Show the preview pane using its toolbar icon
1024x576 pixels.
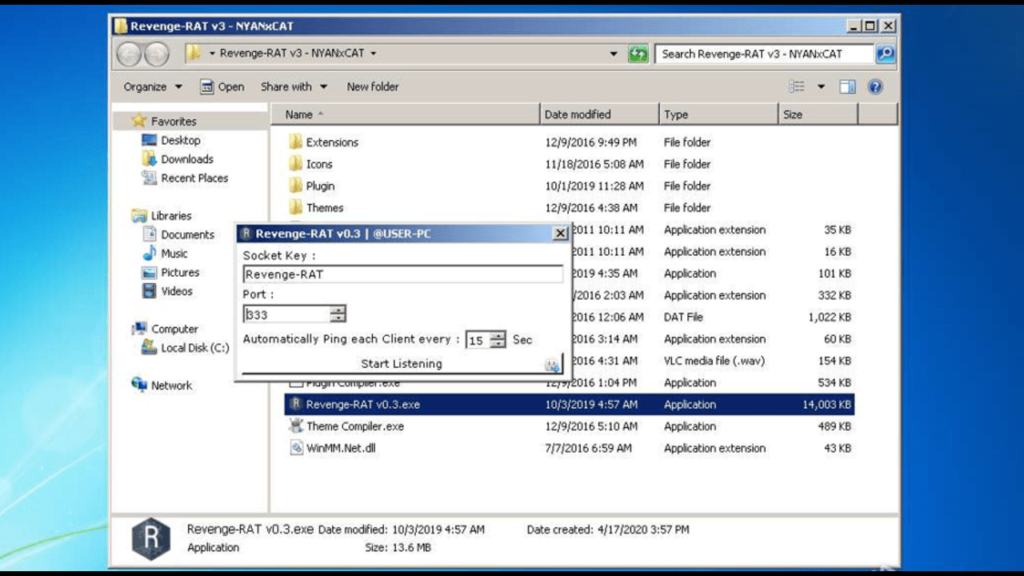(x=847, y=87)
